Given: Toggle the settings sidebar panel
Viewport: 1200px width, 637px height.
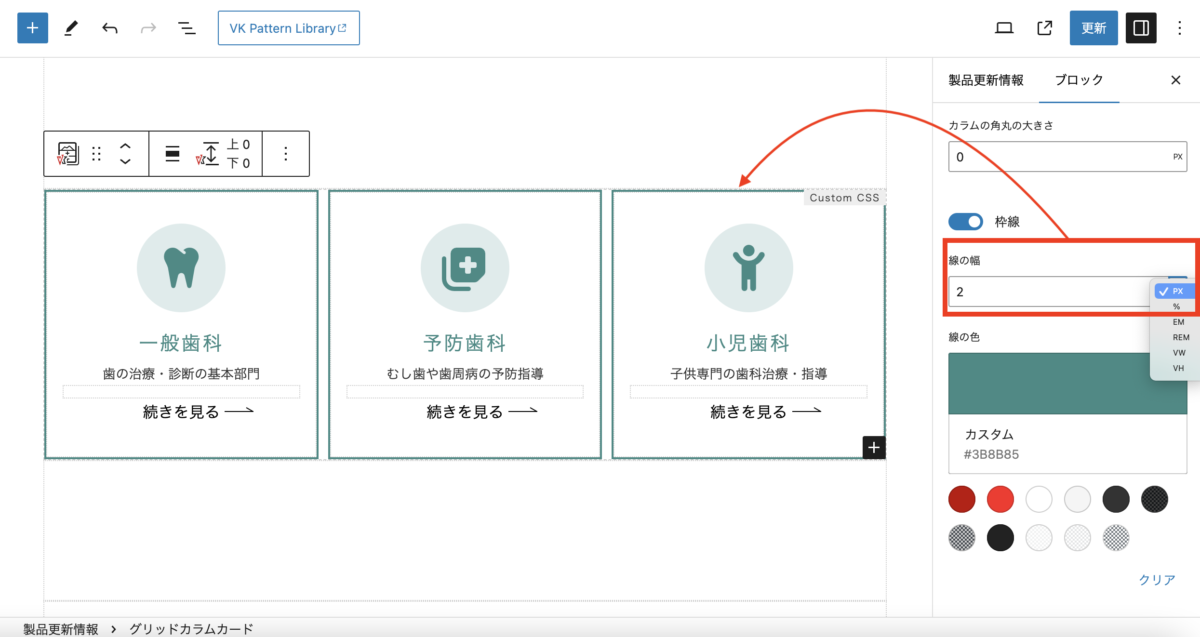Looking at the screenshot, I should coord(1141,28).
